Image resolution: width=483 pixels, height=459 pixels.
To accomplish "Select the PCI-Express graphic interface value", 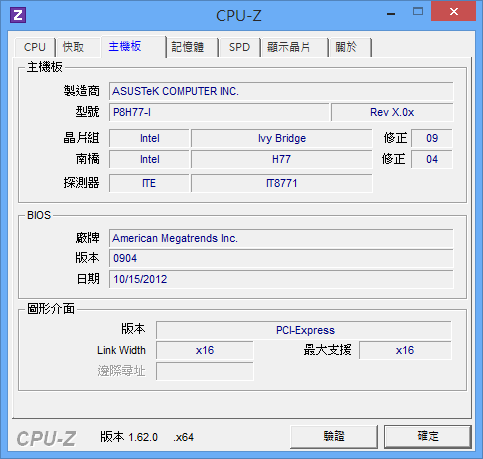I will coord(304,330).
